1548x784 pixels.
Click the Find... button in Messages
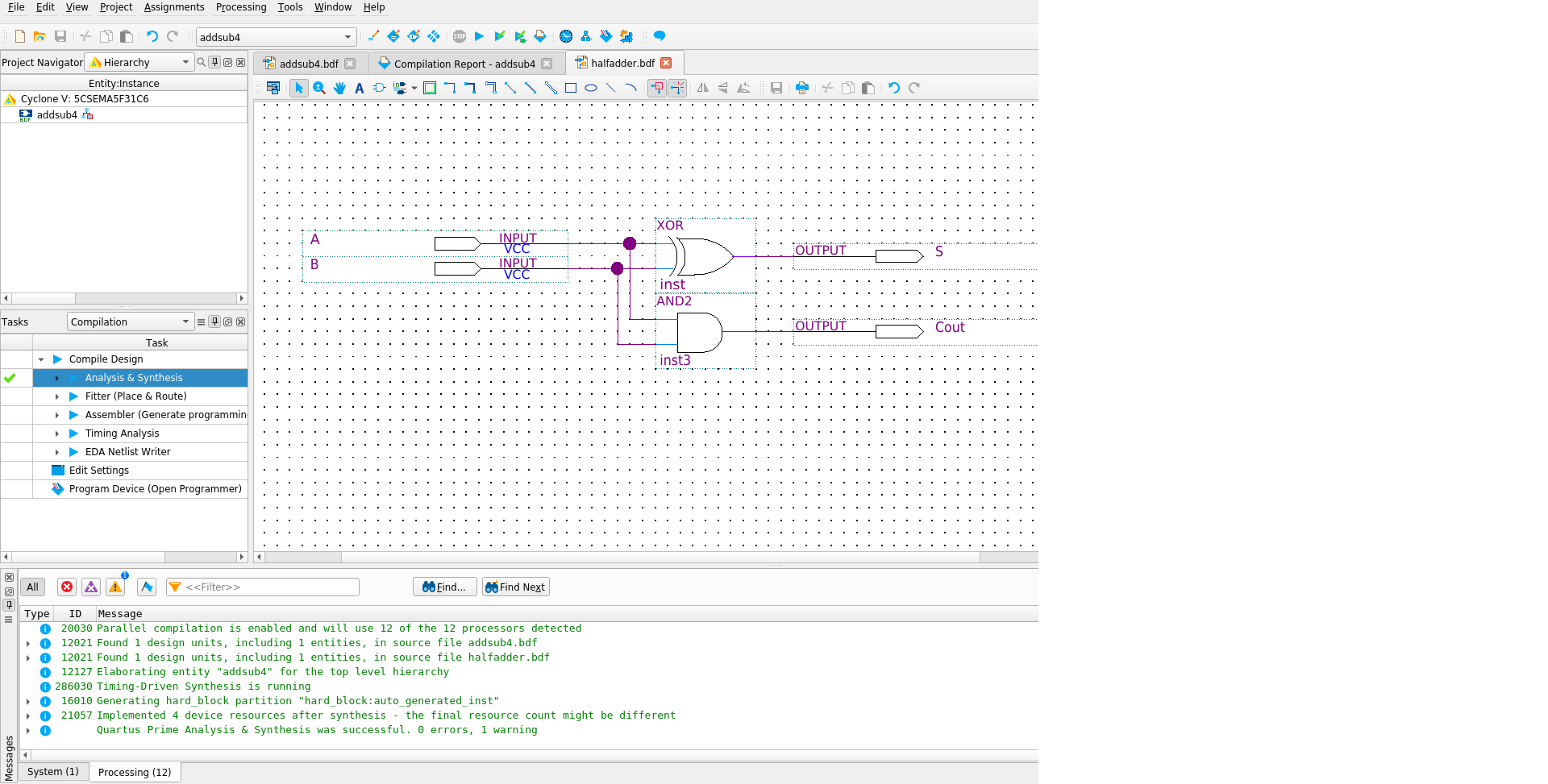(x=444, y=587)
